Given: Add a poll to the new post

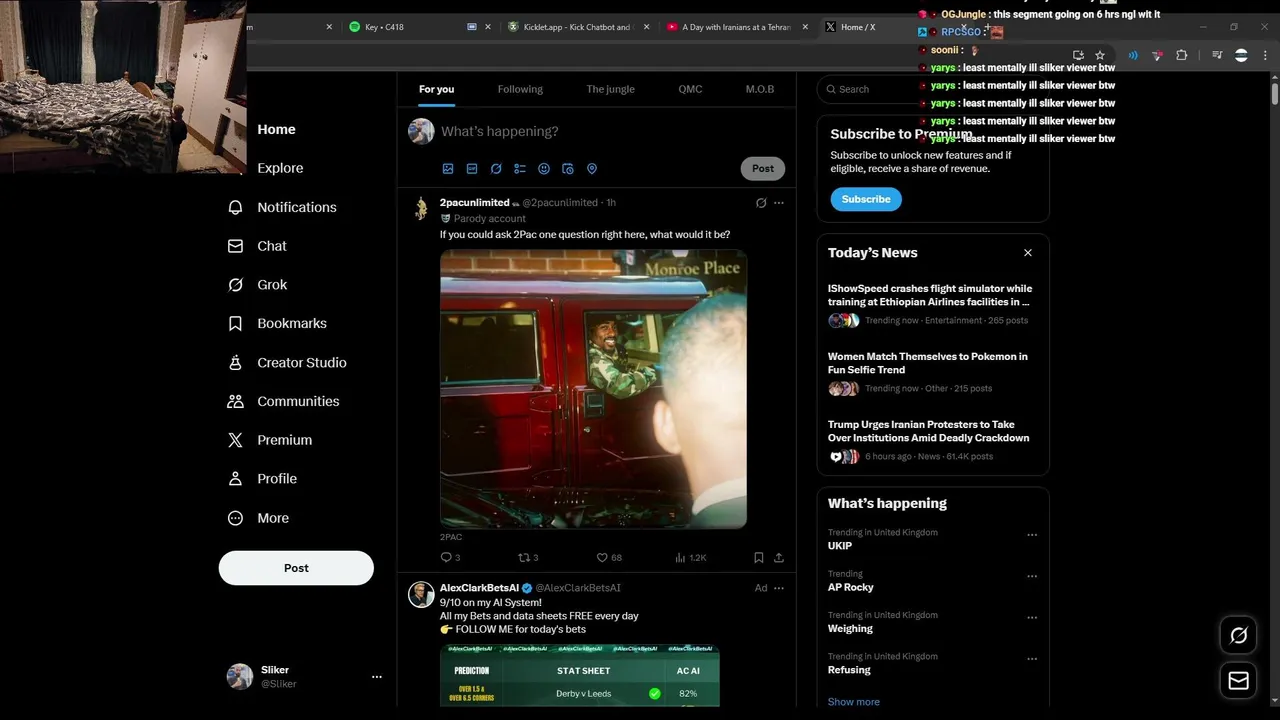Looking at the screenshot, I should tap(520, 169).
